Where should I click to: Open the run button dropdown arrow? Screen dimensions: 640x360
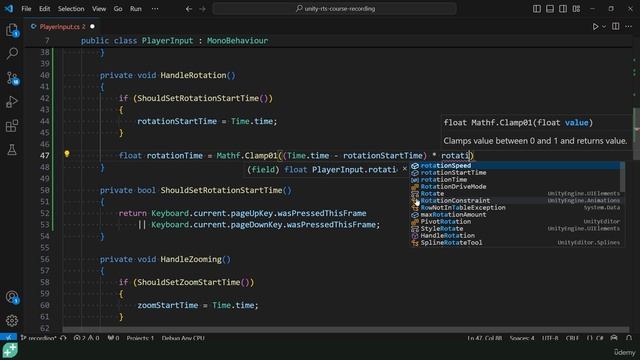click(x=604, y=27)
